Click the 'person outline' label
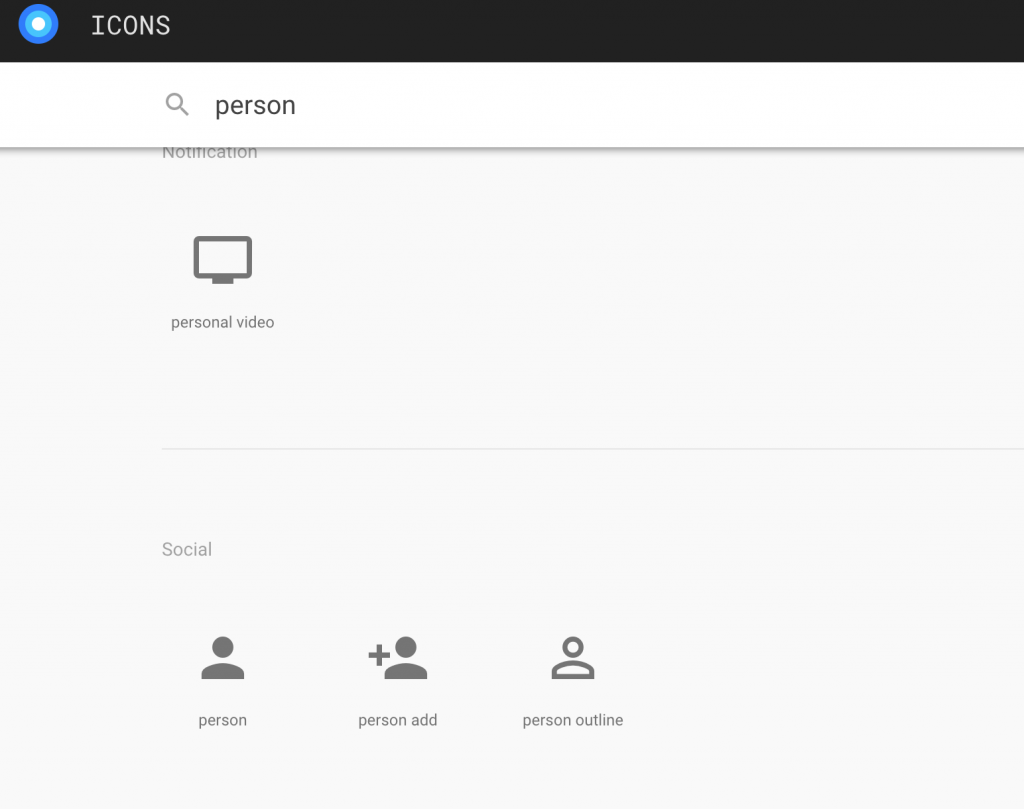The image size is (1024, 809). (x=573, y=720)
